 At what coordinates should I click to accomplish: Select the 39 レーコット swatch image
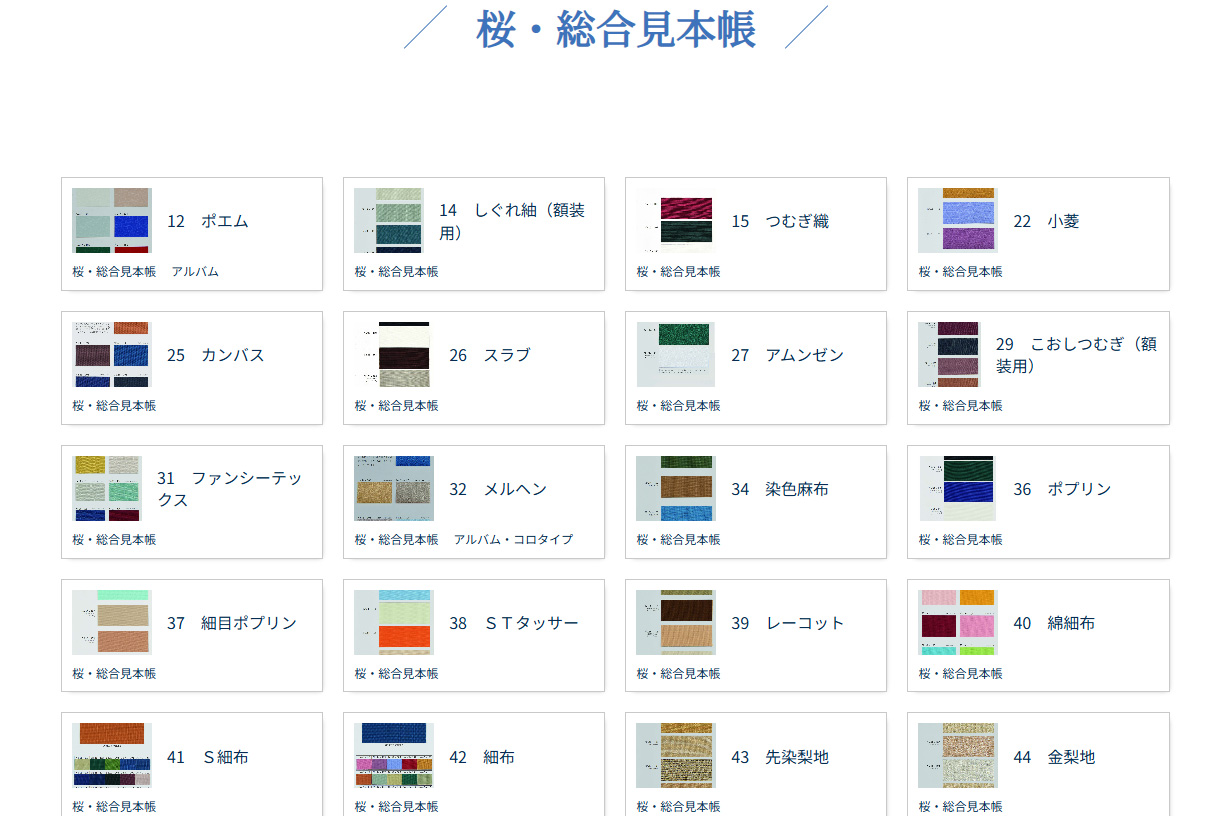point(676,622)
